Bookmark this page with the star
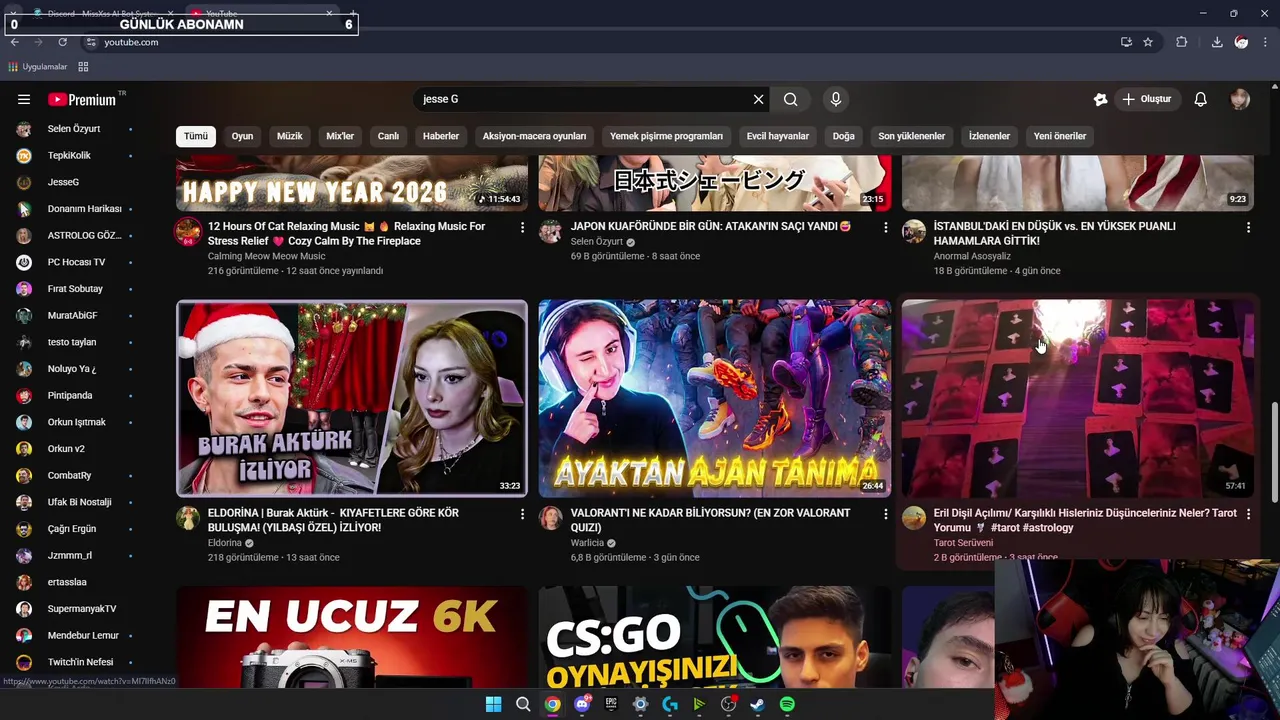1280x720 pixels. (x=1148, y=42)
